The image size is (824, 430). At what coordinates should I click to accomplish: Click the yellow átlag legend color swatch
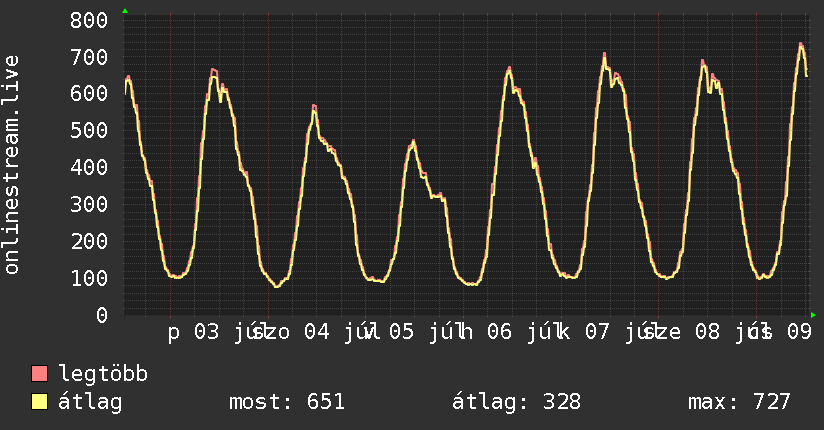coord(39,402)
